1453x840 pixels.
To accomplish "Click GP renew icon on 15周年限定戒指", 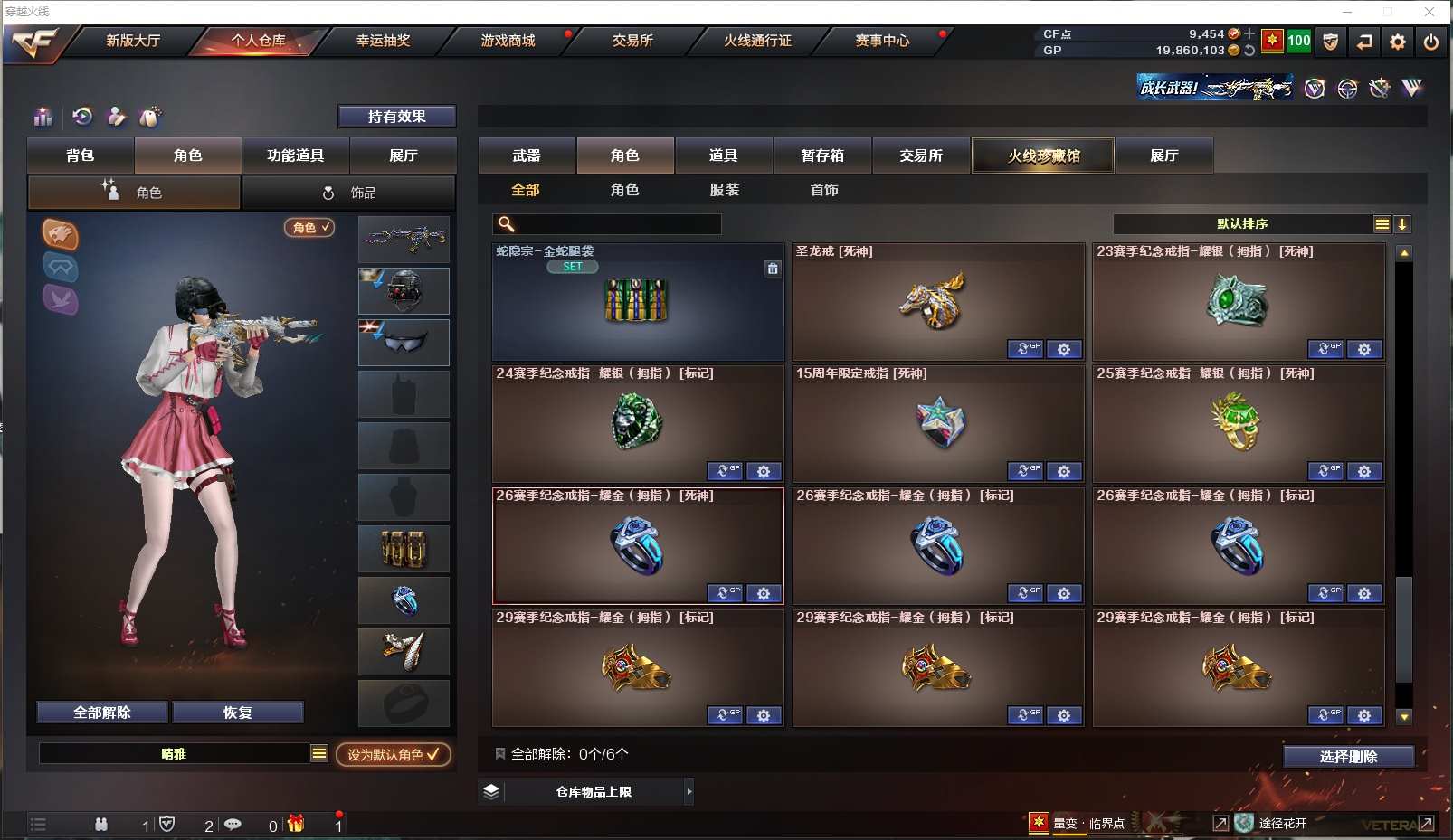I will click(1026, 471).
